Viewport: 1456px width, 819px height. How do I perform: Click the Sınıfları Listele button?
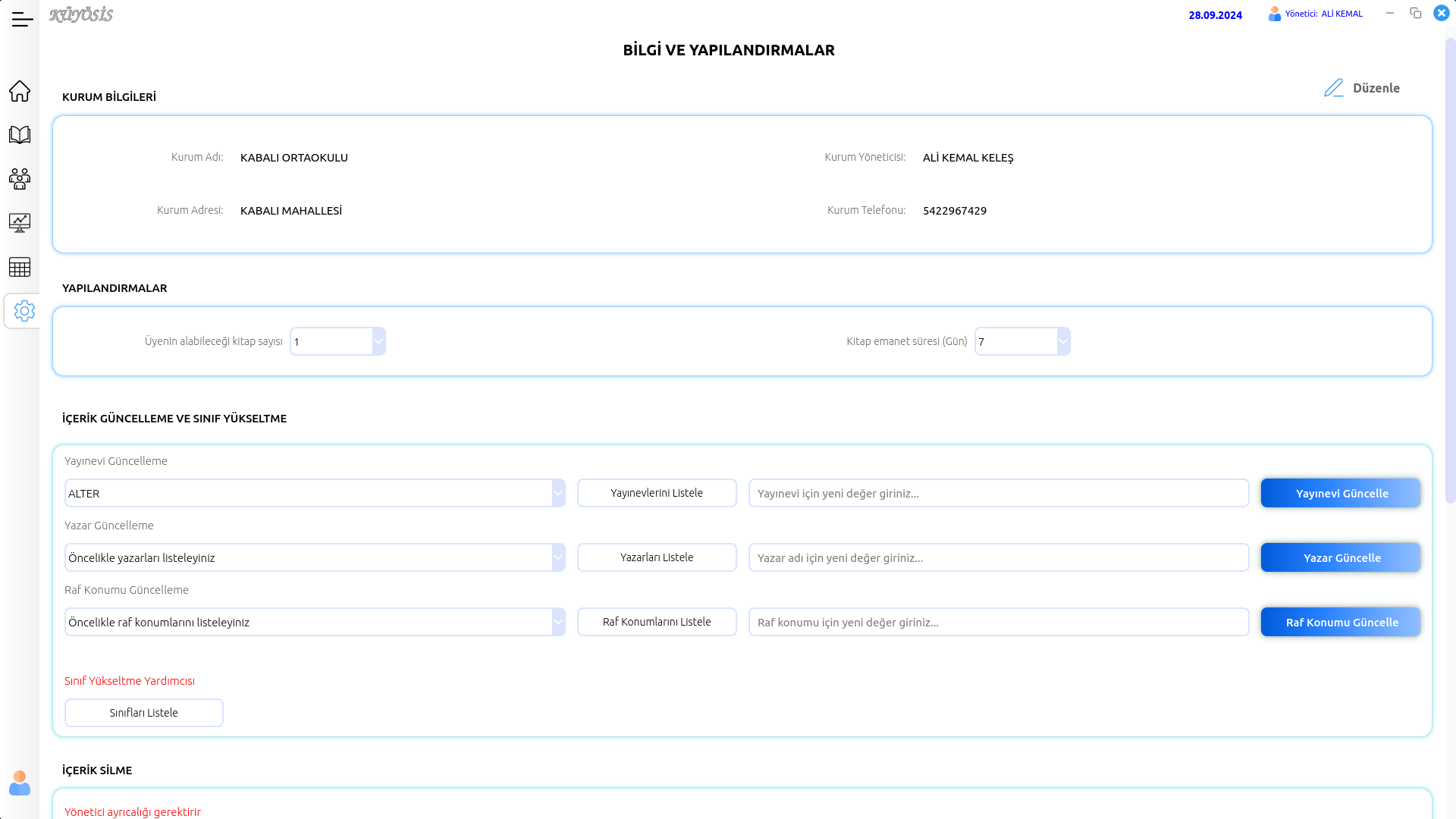click(x=144, y=713)
